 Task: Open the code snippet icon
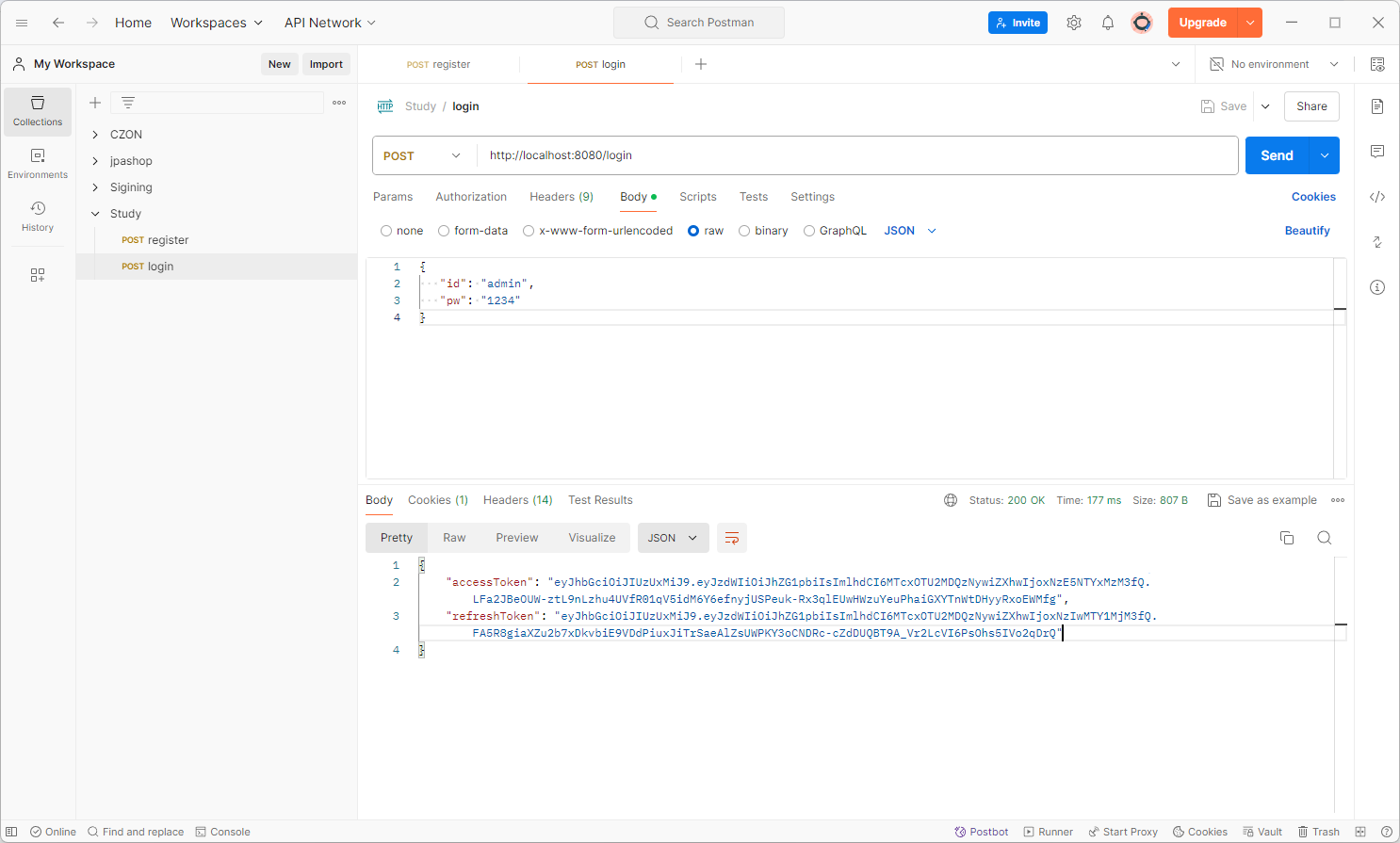1377,197
